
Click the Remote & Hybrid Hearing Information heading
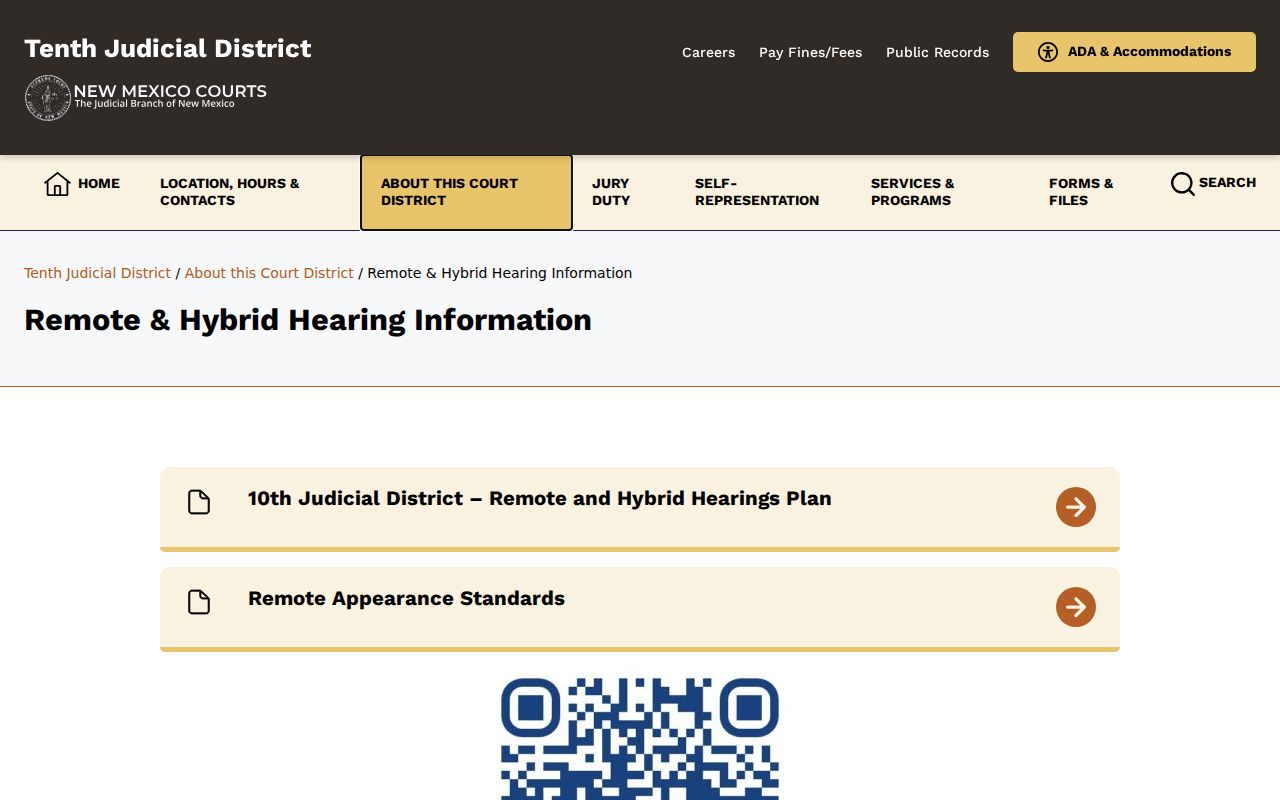308,320
